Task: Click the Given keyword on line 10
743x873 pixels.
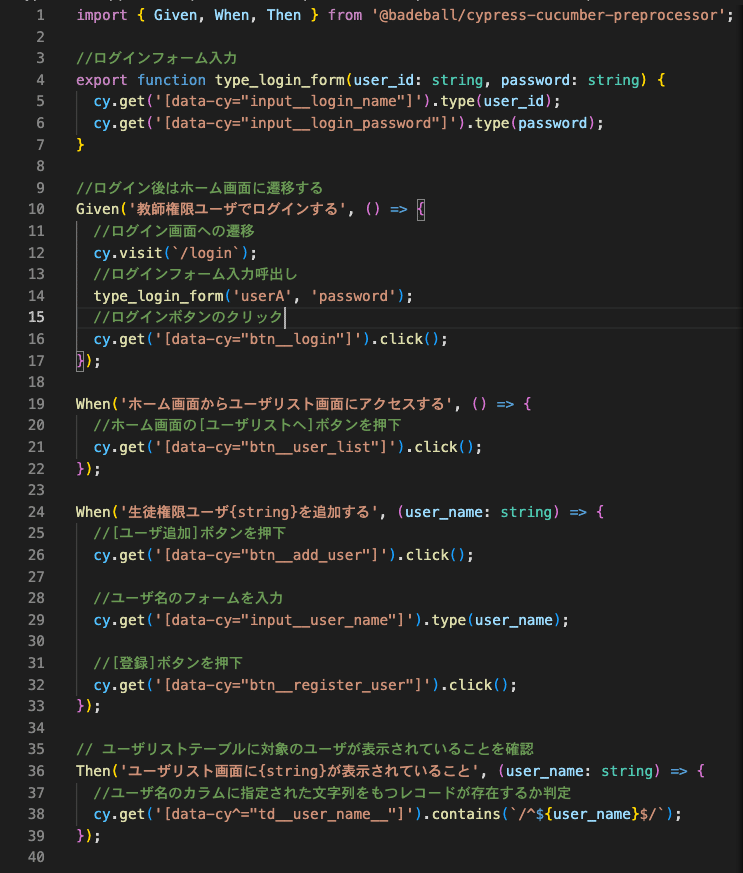Action: pos(97,209)
